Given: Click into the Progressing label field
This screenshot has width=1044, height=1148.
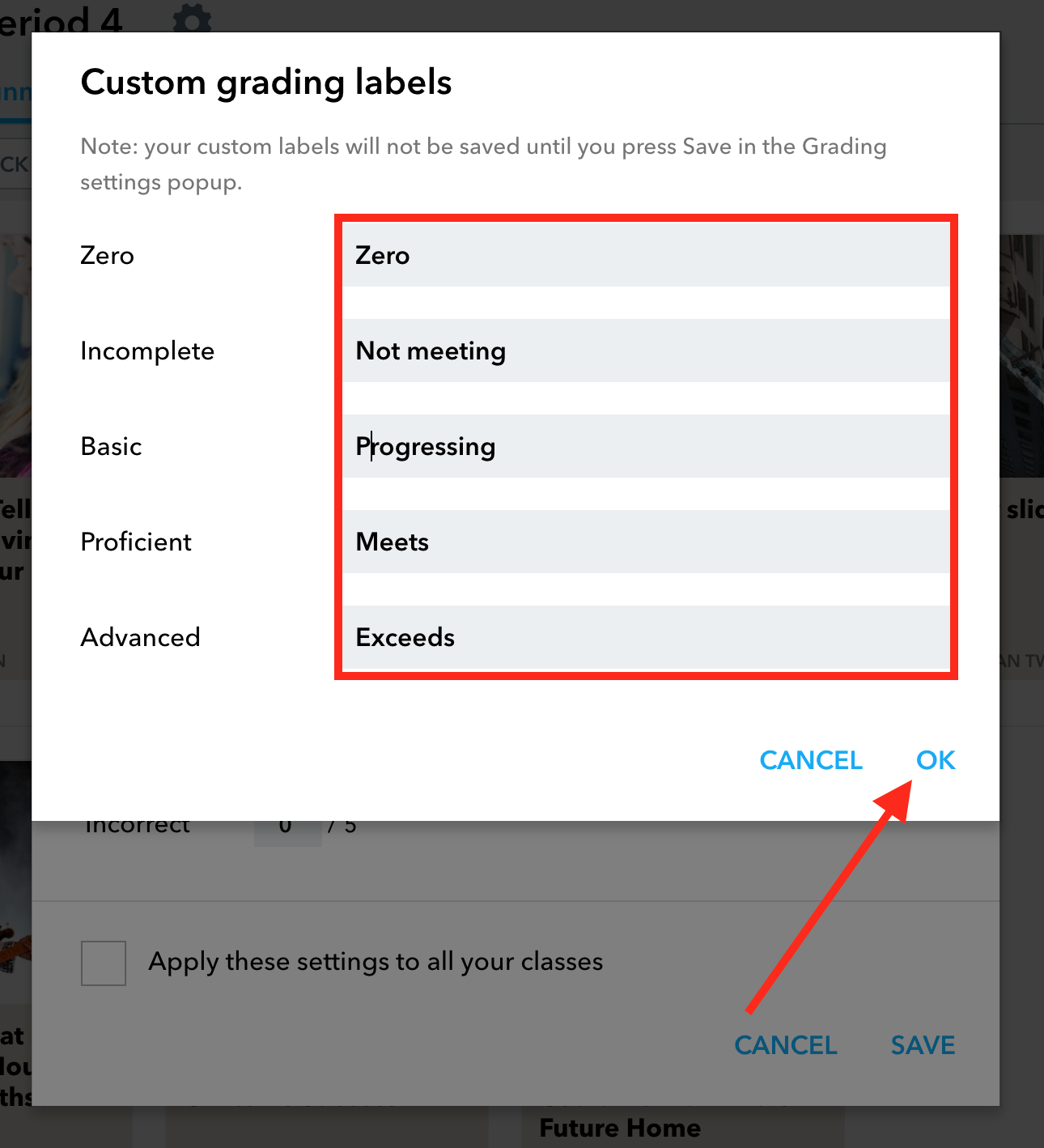Looking at the screenshot, I should pyautogui.click(x=646, y=446).
